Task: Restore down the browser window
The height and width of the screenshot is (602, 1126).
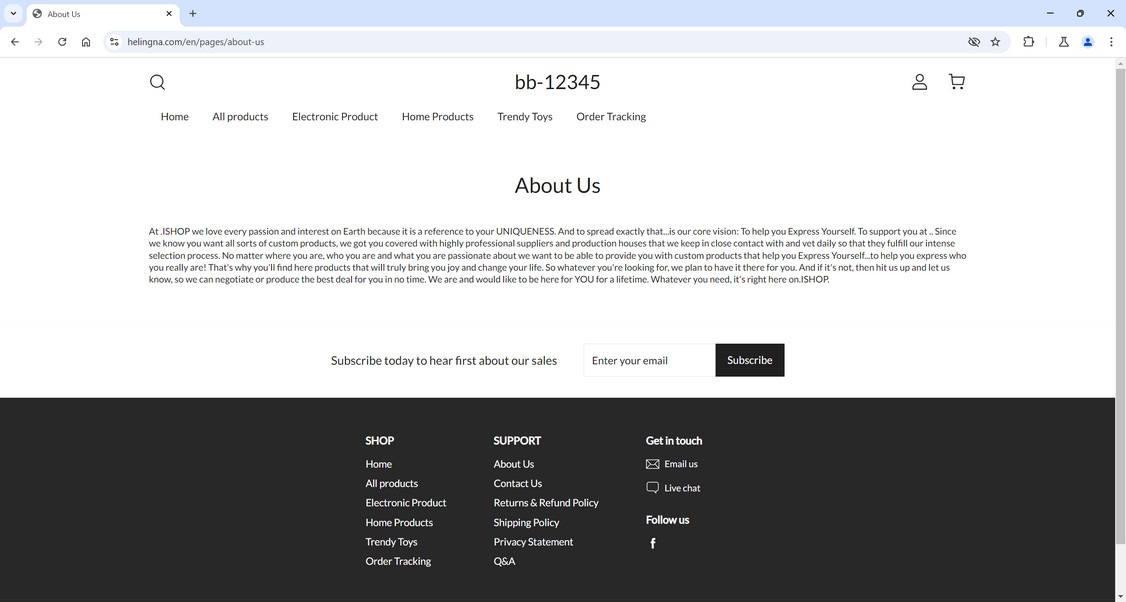Action: pyautogui.click(x=1080, y=14)
